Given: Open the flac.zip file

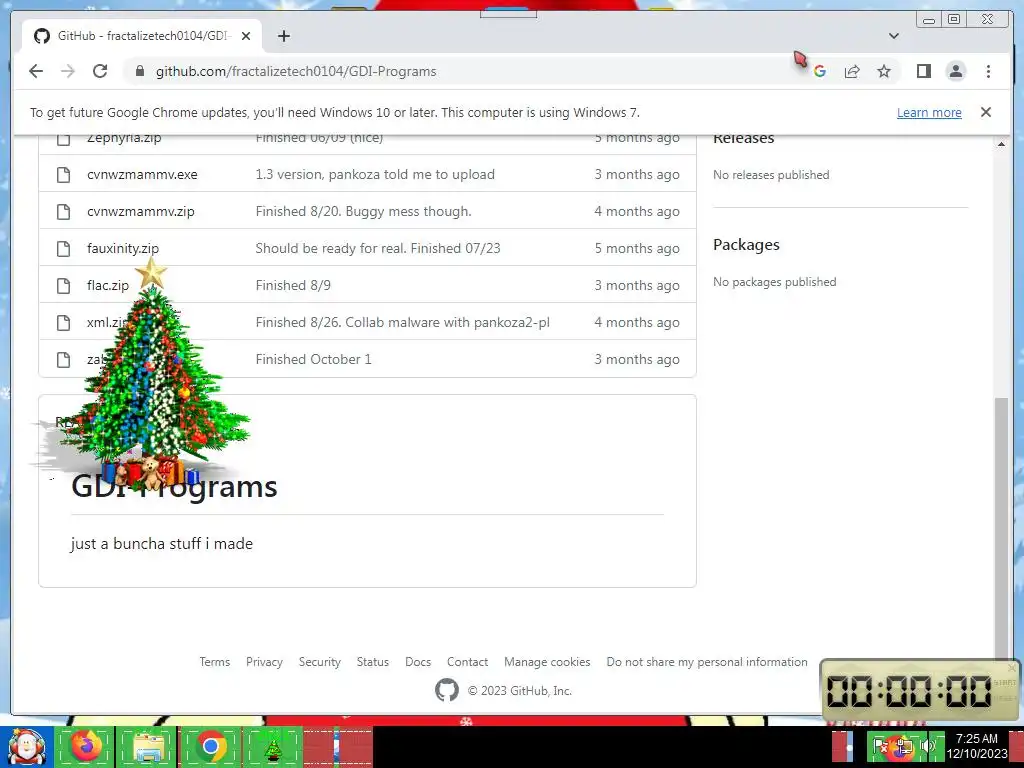Looking at the screenshot, I should point(108,285).
